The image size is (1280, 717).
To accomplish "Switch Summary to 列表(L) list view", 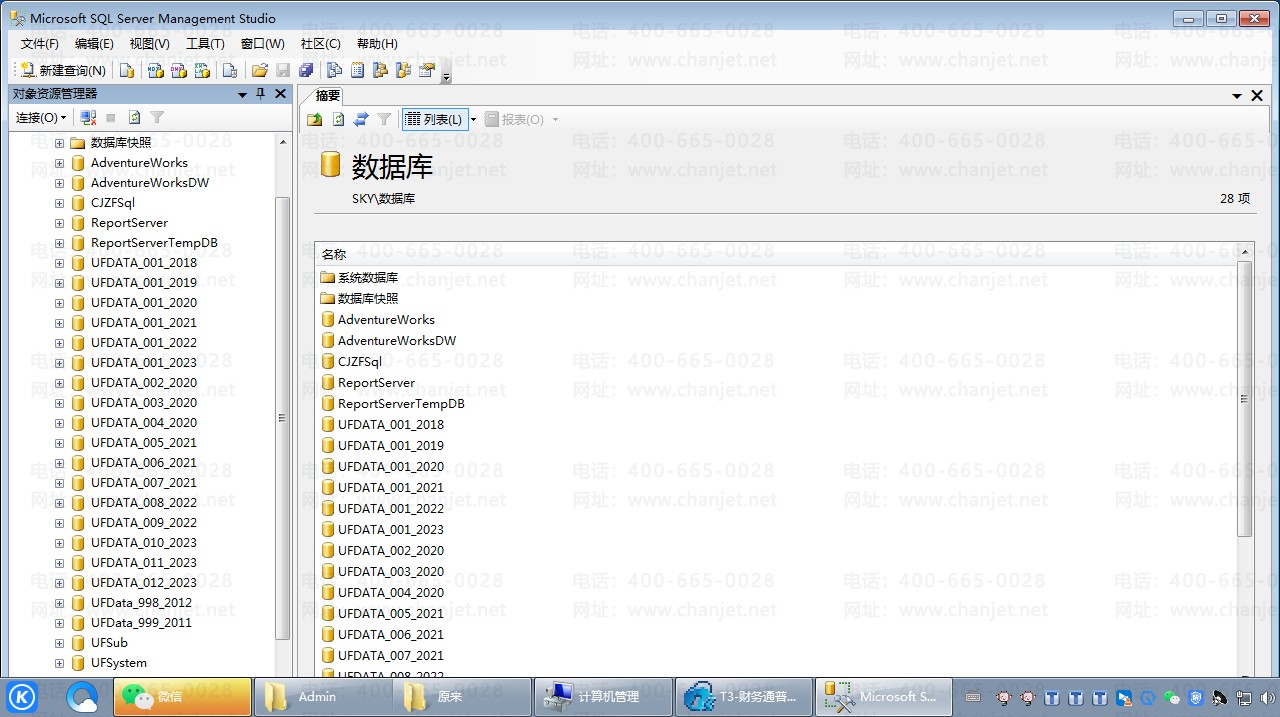I will 435,119.
